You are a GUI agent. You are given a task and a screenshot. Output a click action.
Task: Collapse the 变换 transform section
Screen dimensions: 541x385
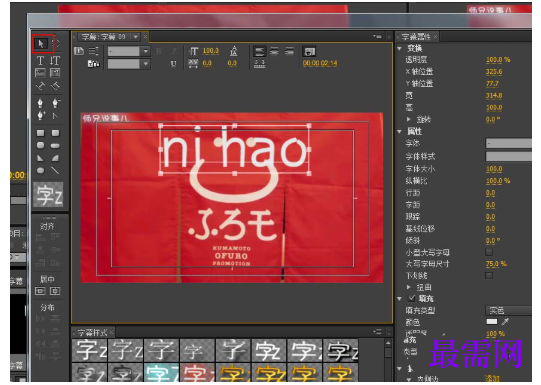(400, 48)
